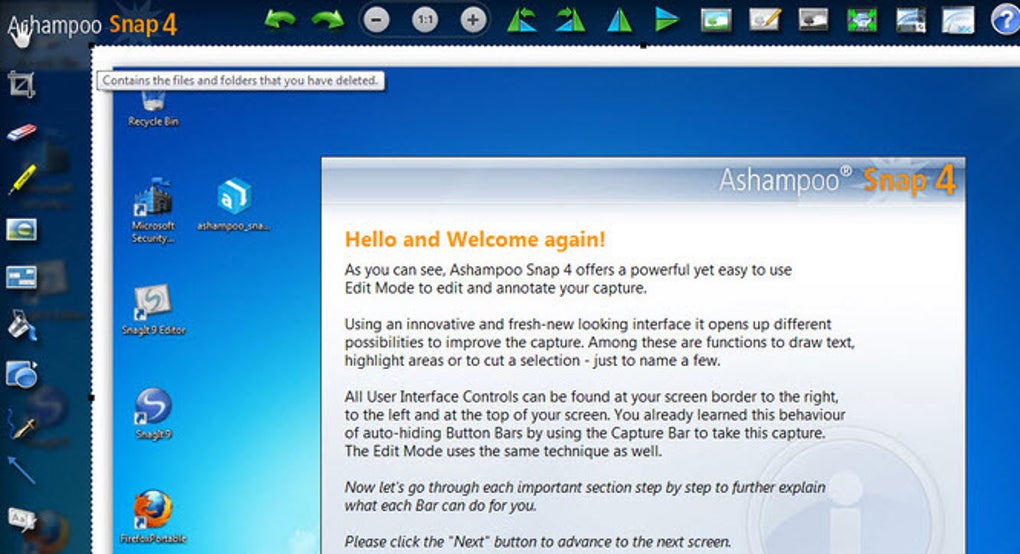Select the freehand Pen drawing tool
1020x554 pixels.
pyautogui.click(x=21, y=423)
